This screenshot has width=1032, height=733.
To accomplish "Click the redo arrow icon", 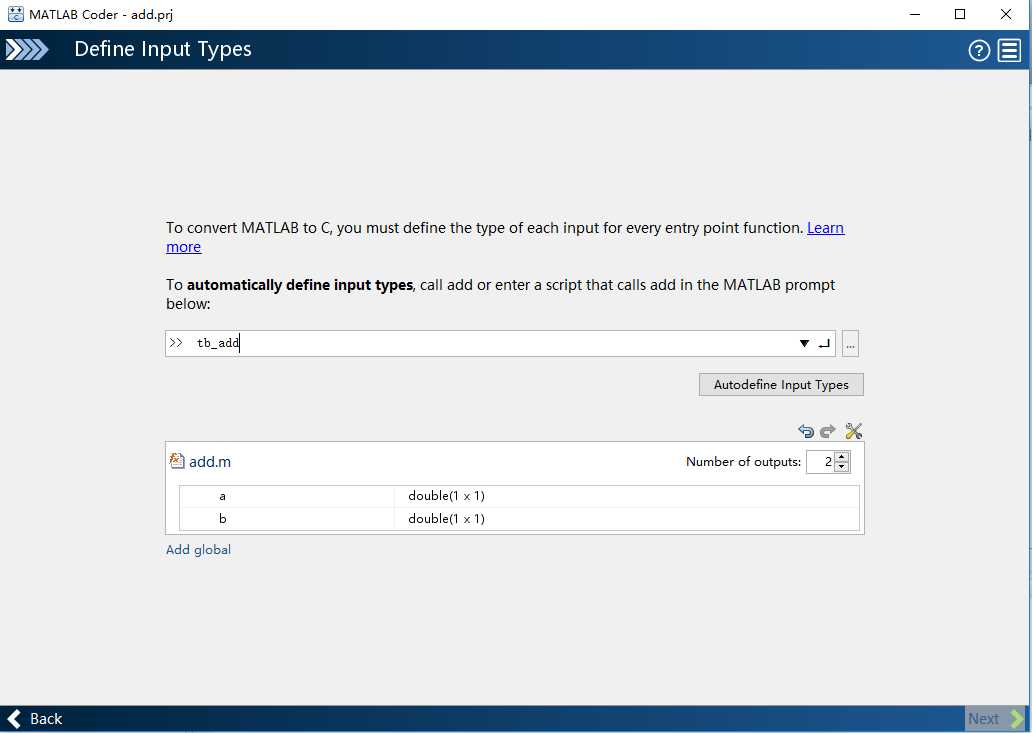I will tap(828, 431).
